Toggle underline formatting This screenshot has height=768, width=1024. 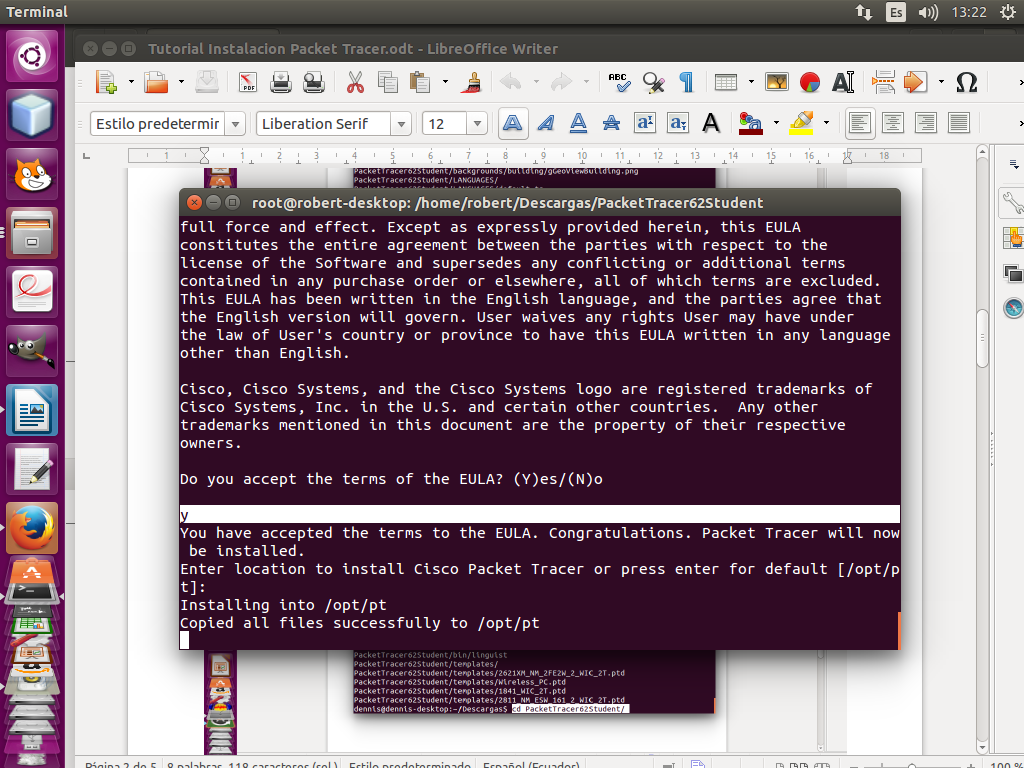579,123
